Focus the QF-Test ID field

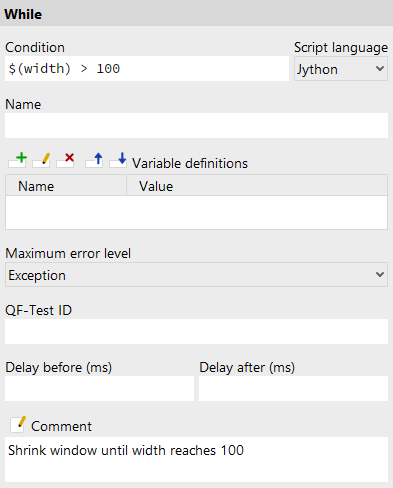[196, 331]
